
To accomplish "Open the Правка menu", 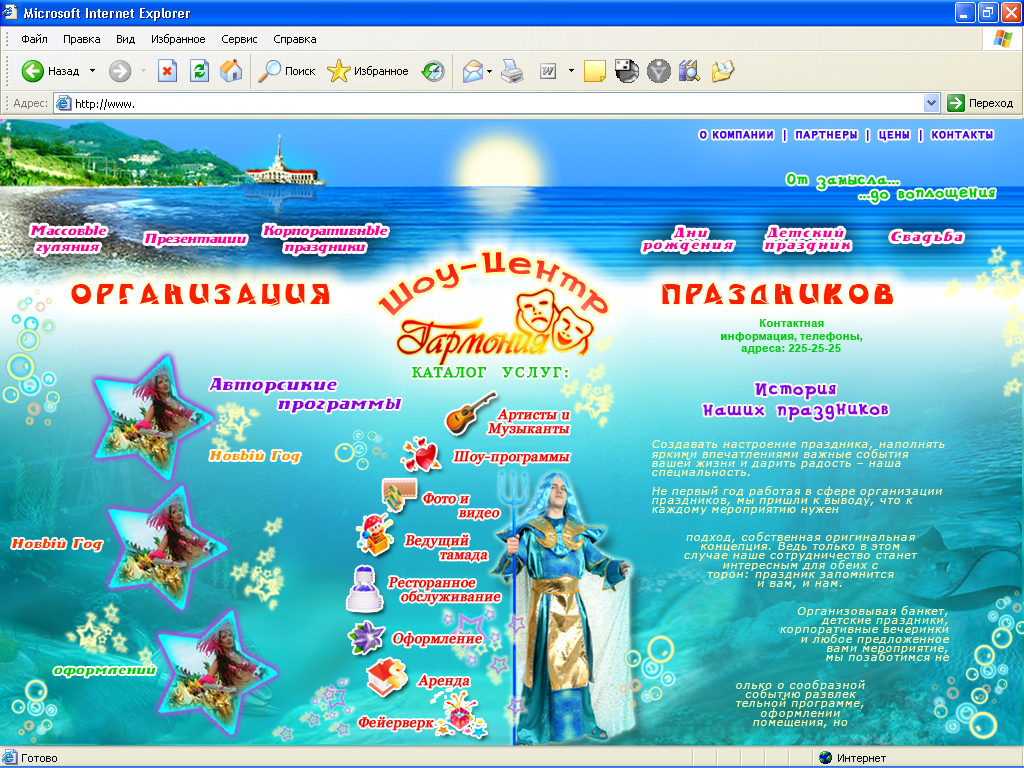I will 82,39.
